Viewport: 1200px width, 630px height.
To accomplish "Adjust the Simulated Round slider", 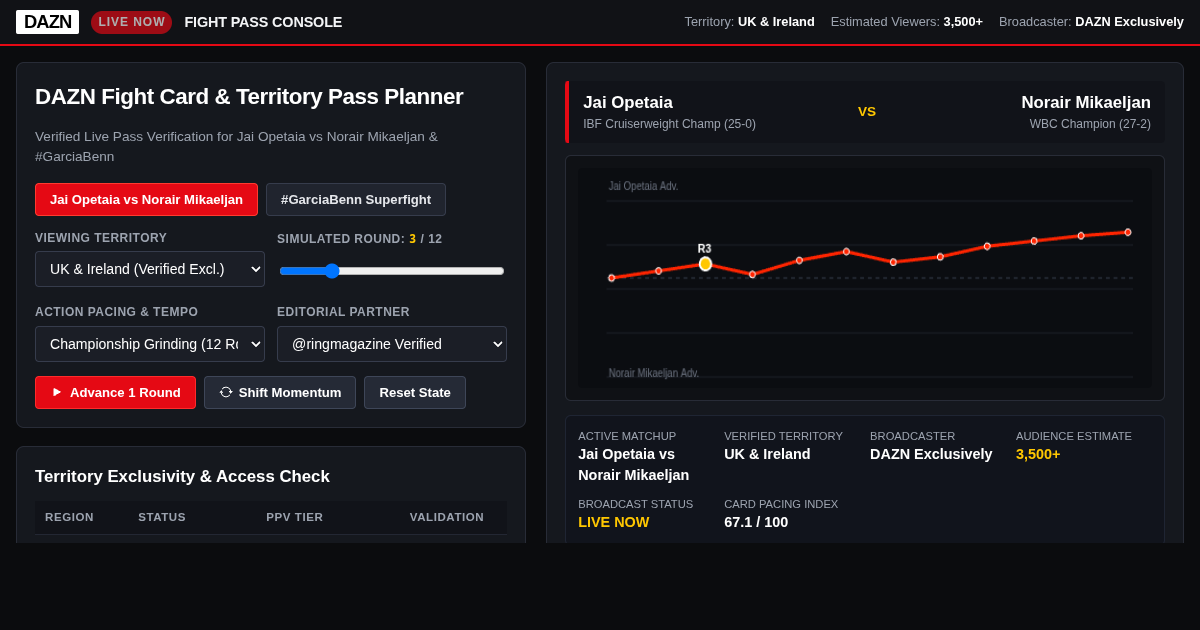I will click(x=392, y=270).
